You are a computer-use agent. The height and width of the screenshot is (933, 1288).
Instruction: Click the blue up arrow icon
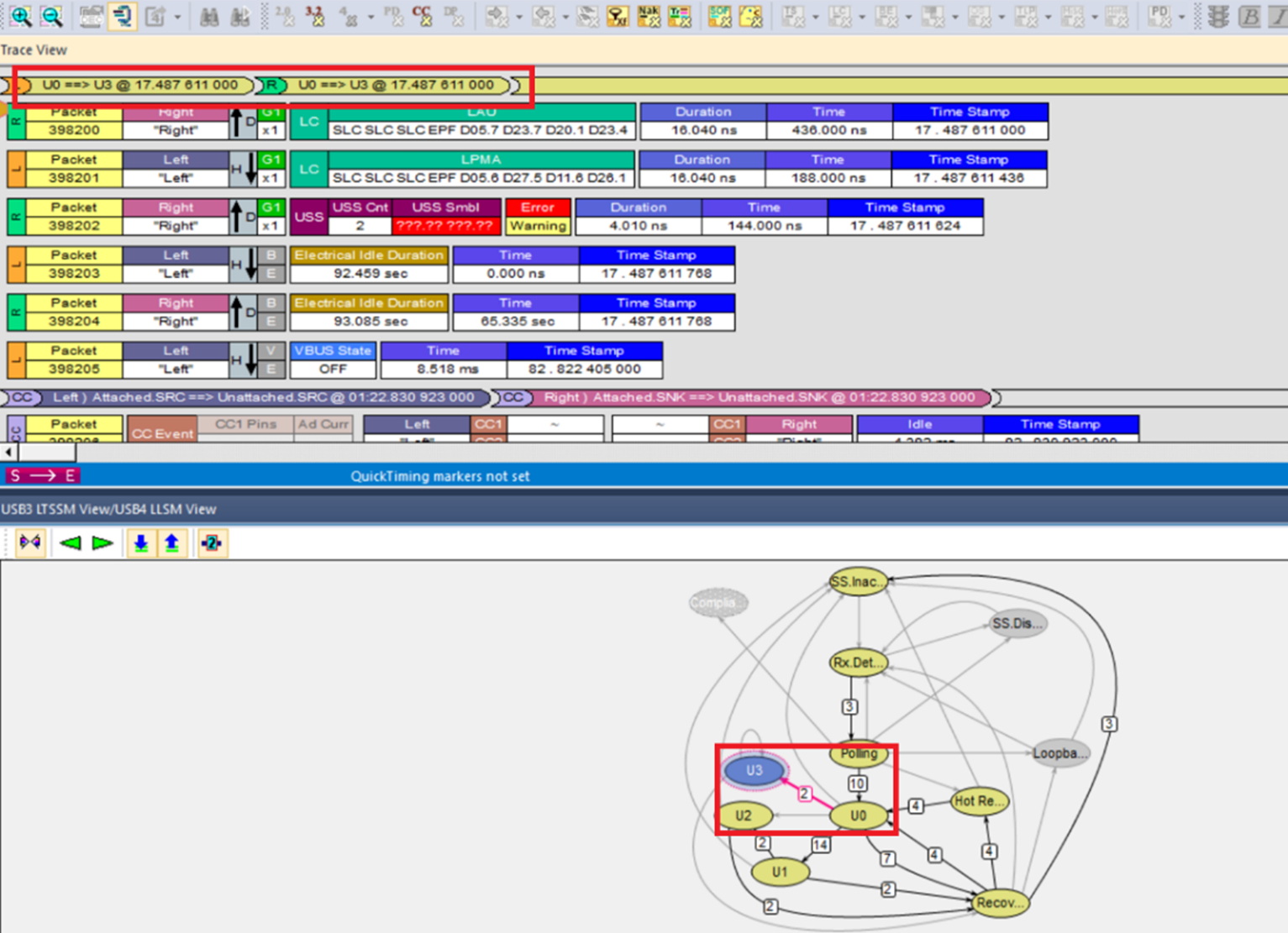[x=171, y=543]
